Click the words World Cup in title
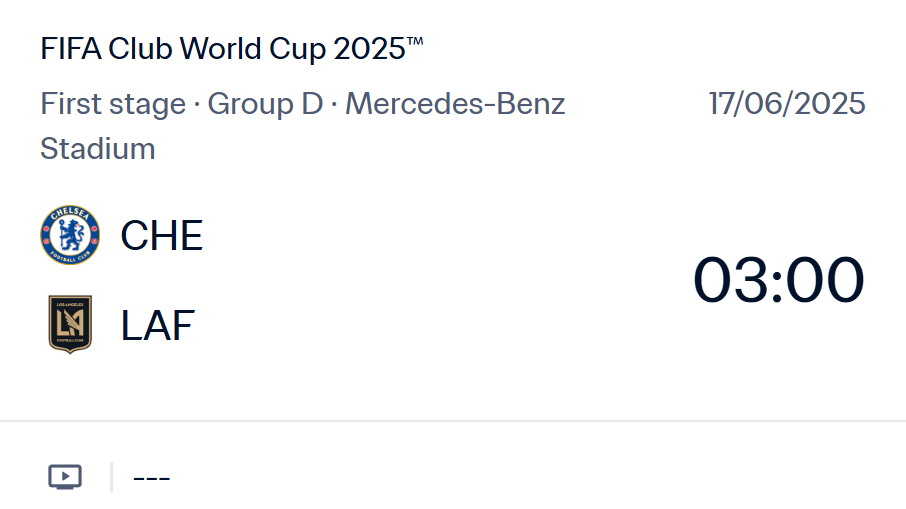Viewport: 906px width, 509px height. [254, 49]
